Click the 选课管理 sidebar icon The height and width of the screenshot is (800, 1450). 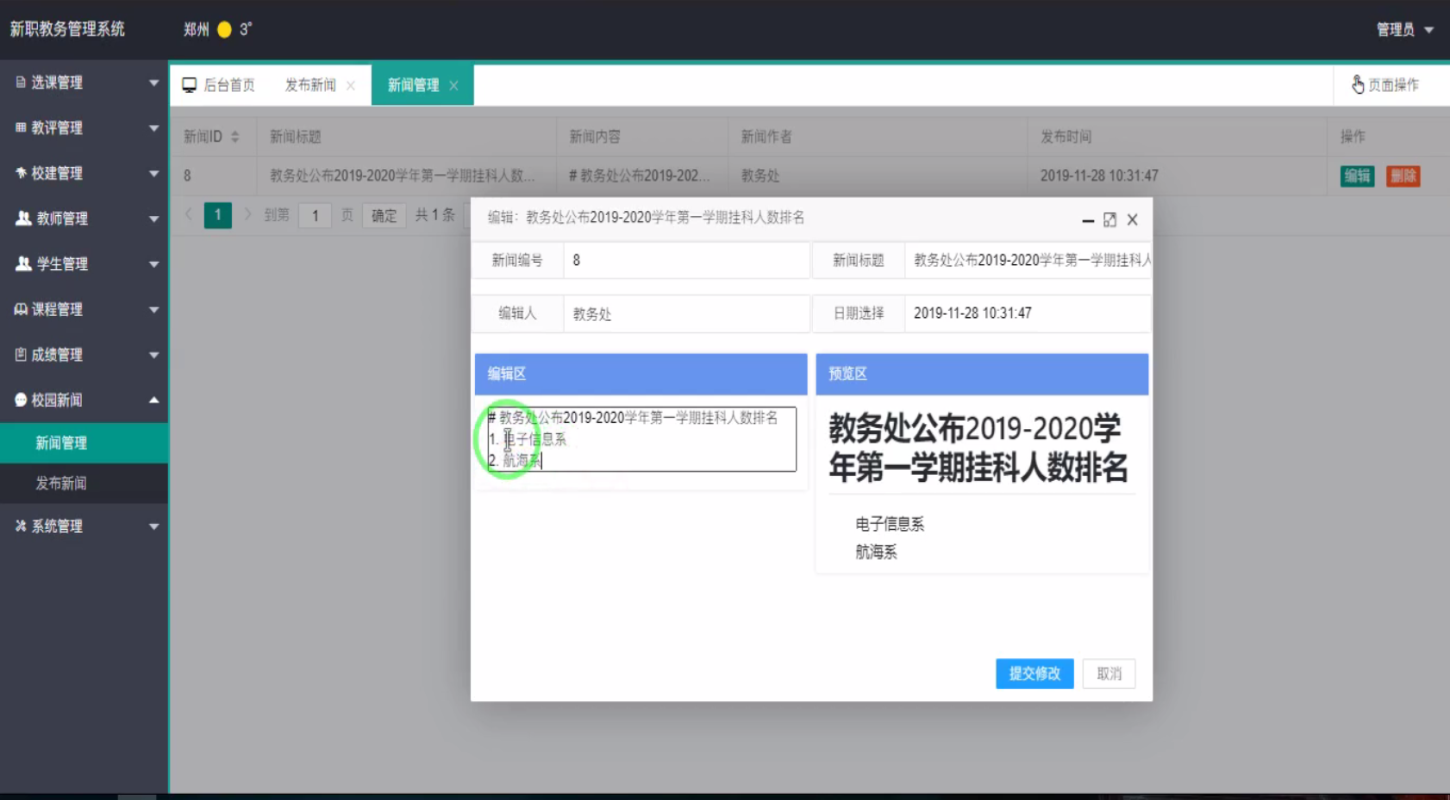click(20, 83)
